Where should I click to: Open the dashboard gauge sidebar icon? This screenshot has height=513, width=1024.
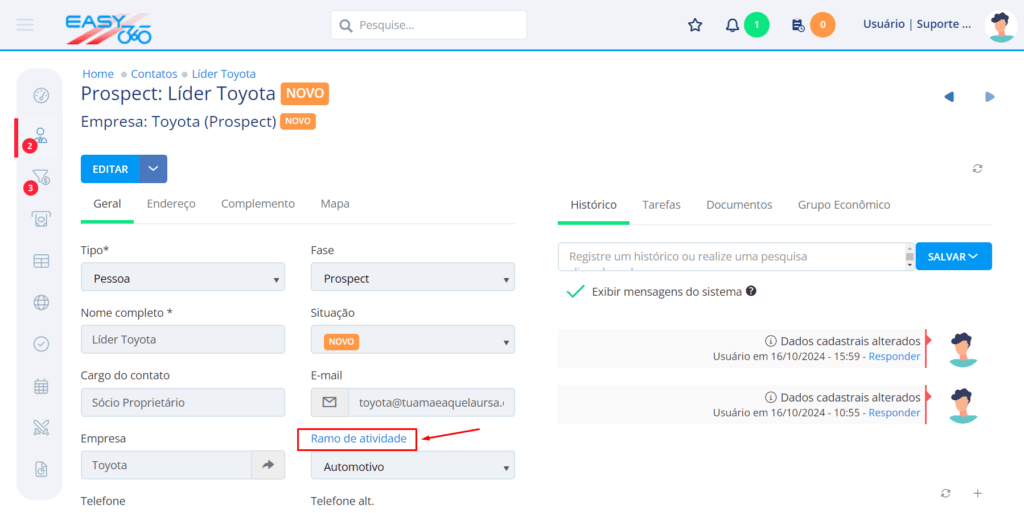tap(41, 96)
